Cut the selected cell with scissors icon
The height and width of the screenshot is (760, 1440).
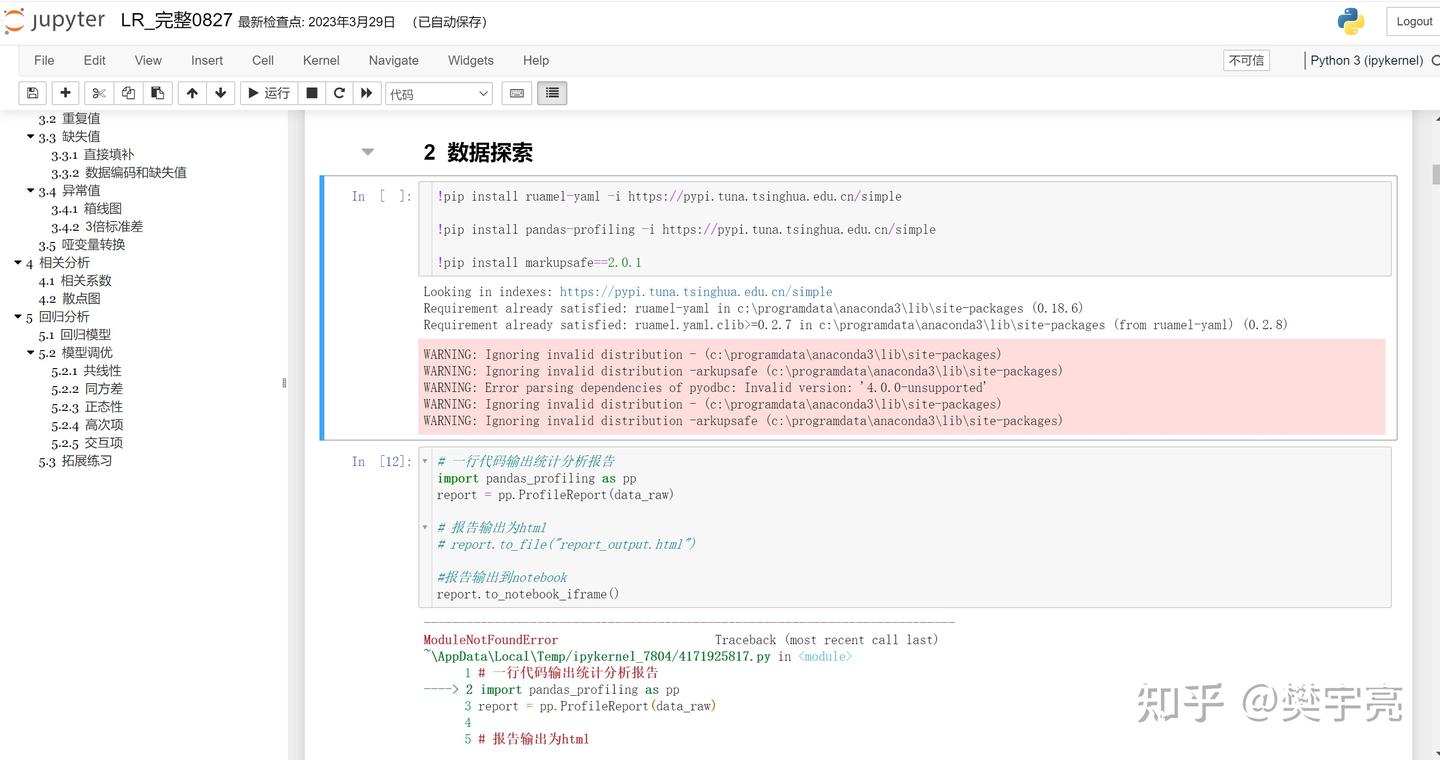[98, 92]
